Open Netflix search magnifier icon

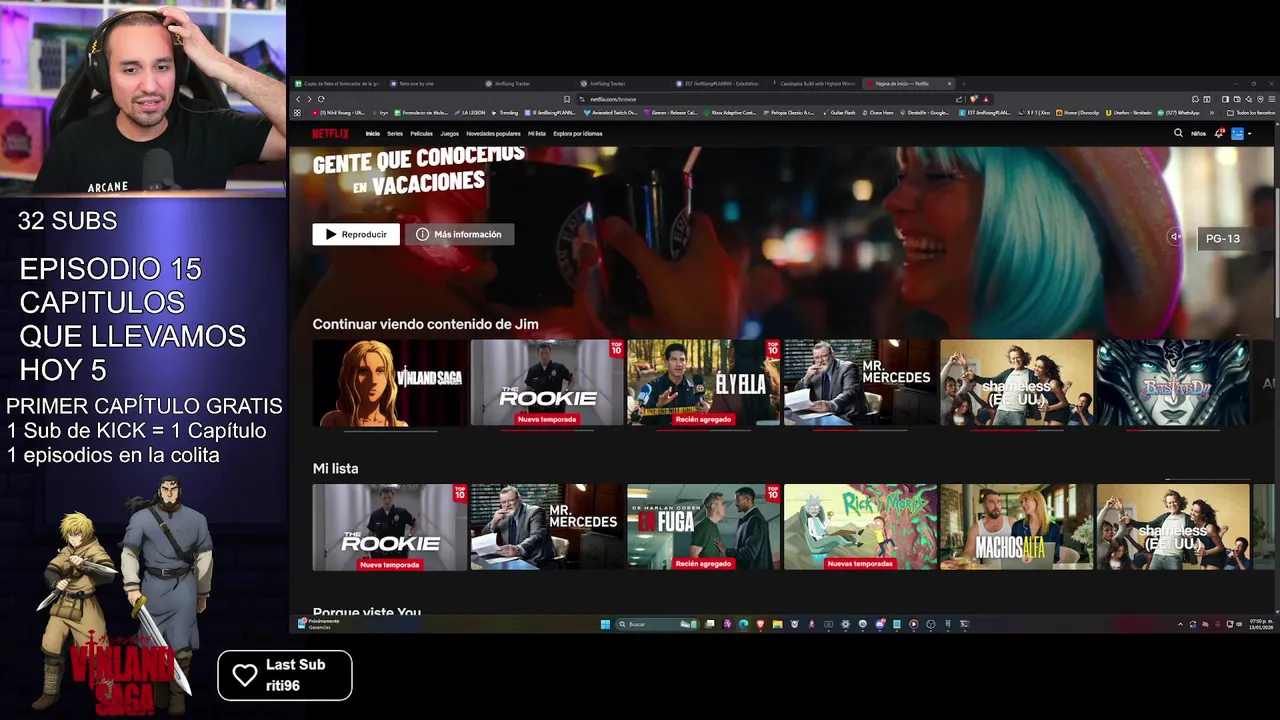point(1178,133)
